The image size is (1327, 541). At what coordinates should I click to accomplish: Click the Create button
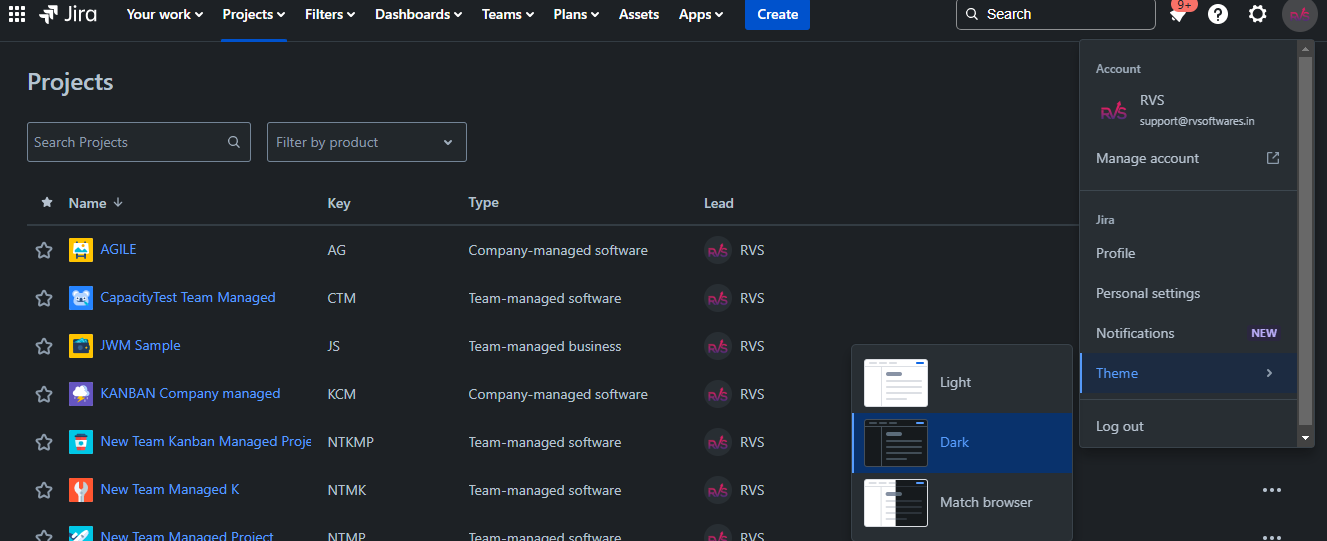[777, 14]
